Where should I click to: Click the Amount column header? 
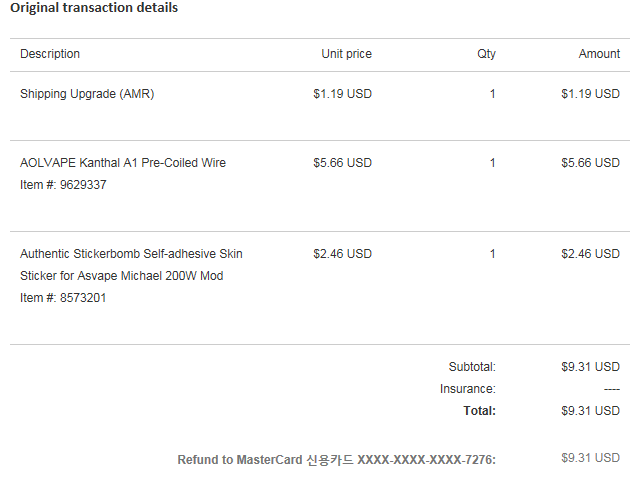599,54
